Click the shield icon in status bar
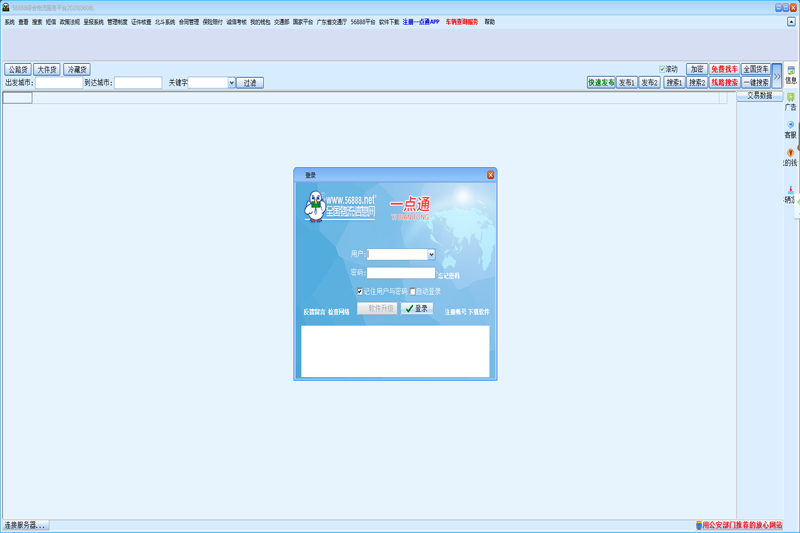Image resolution: width=800 pixels, height=533 pixels. (x=699, y=525)
